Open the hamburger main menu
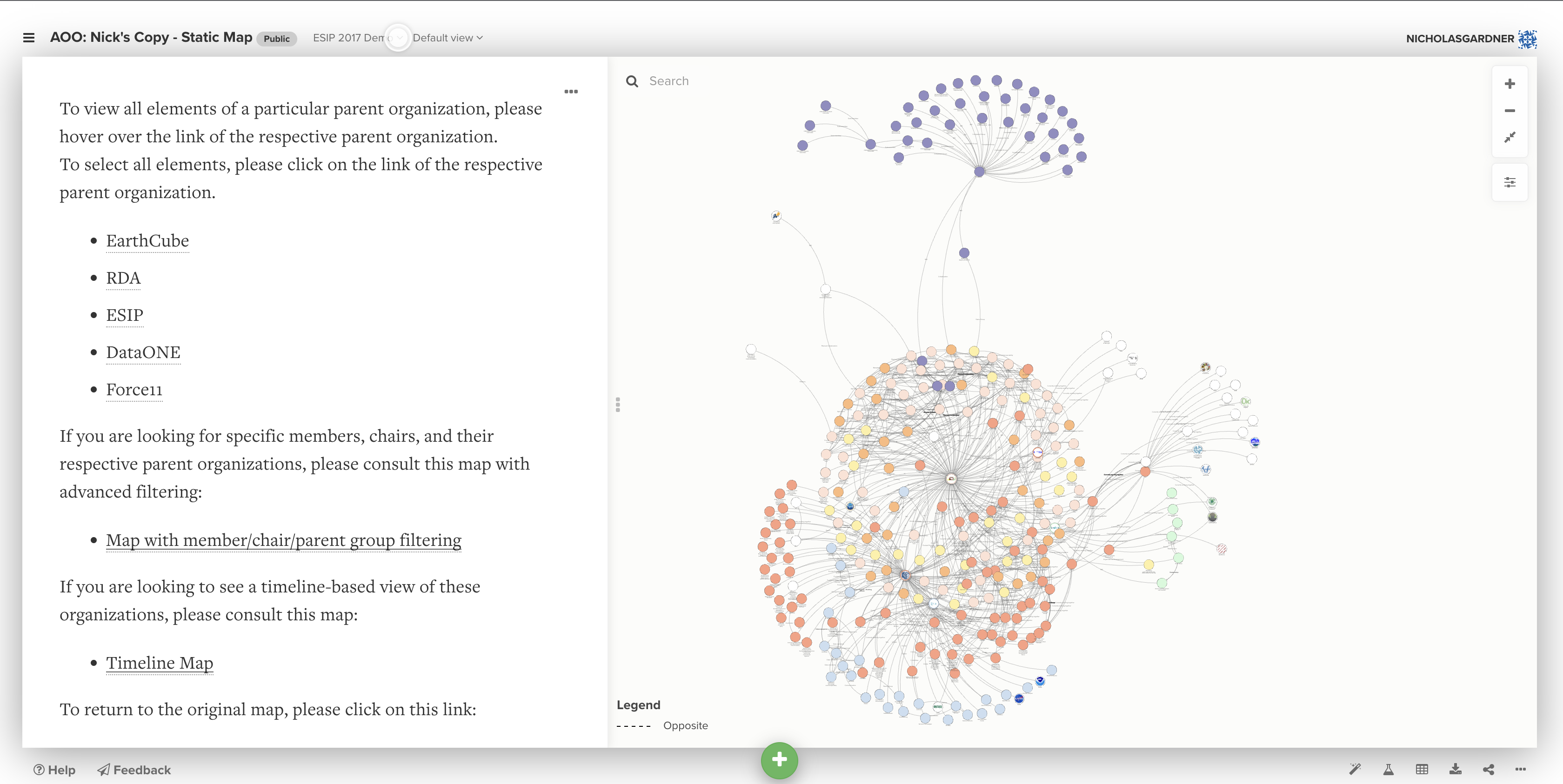Screen dimensions: 1563x784 28,38
